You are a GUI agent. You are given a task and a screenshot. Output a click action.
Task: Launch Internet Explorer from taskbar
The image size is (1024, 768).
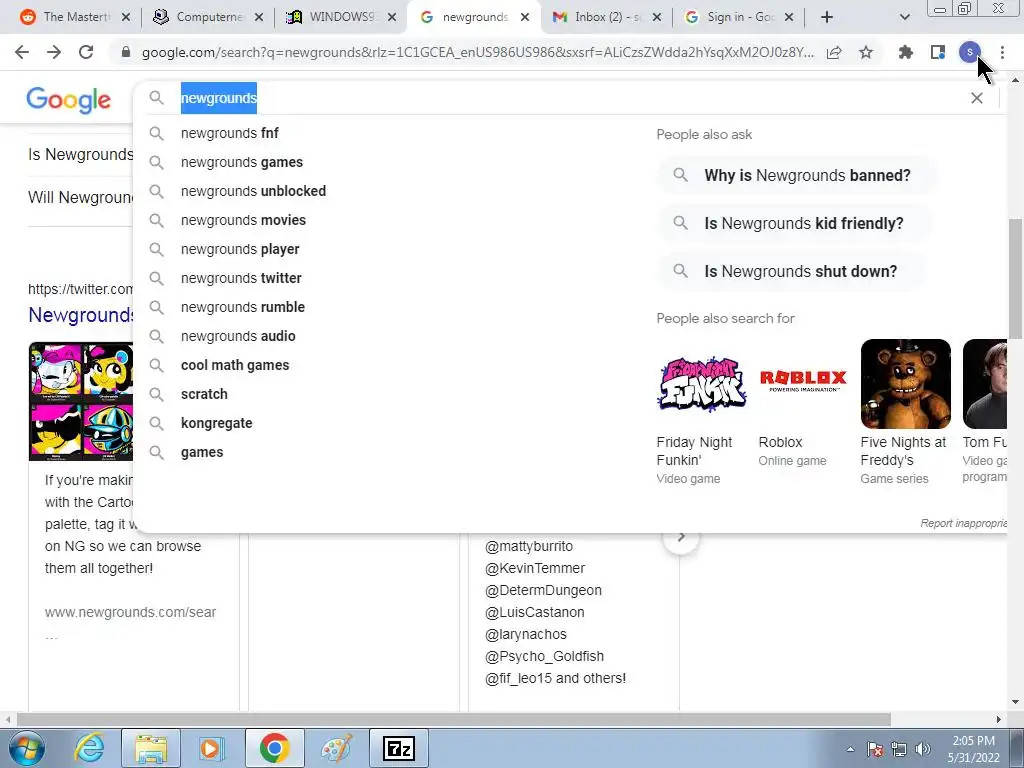(89, 748)
